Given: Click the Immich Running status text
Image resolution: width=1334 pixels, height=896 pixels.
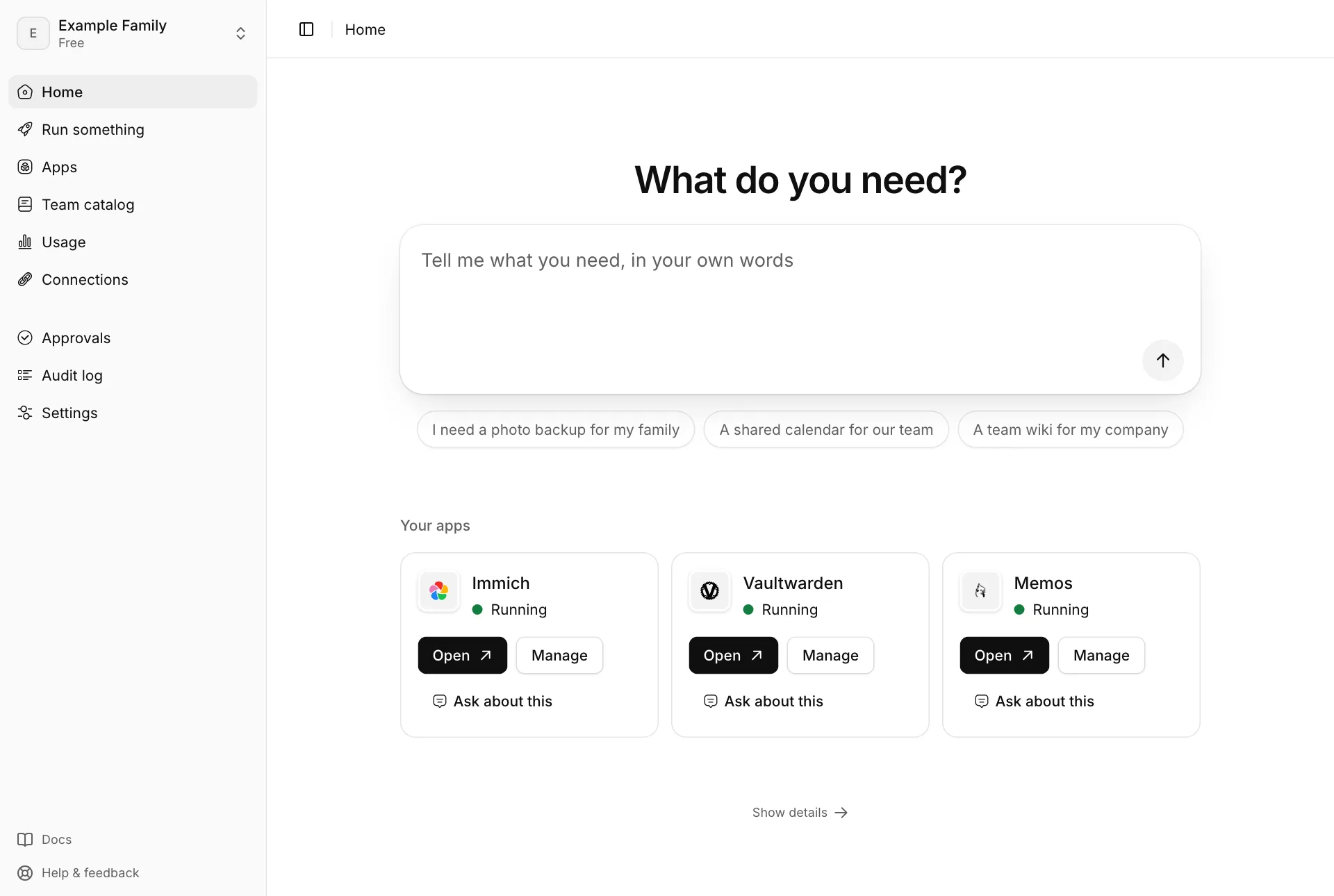Looking at the screenshot, I should click(x=518, y=609).
